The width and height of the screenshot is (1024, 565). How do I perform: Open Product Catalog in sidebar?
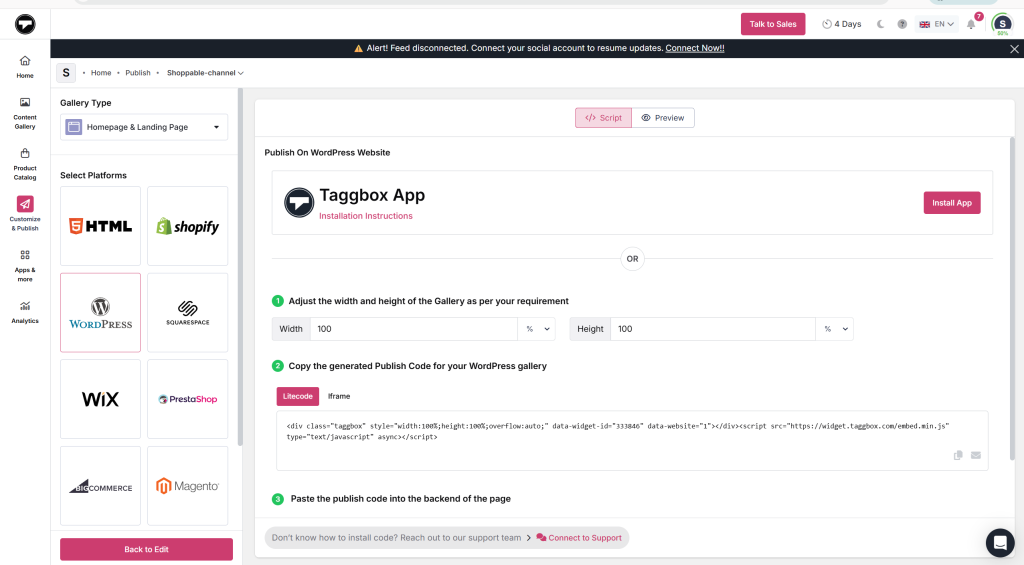pyautogui.click(x=25, y=164)
